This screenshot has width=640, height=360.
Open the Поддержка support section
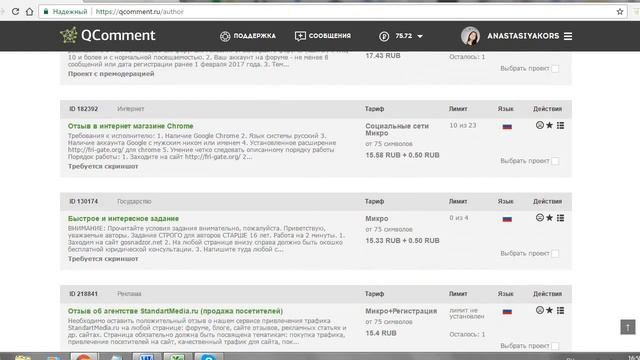pos(248,36)
